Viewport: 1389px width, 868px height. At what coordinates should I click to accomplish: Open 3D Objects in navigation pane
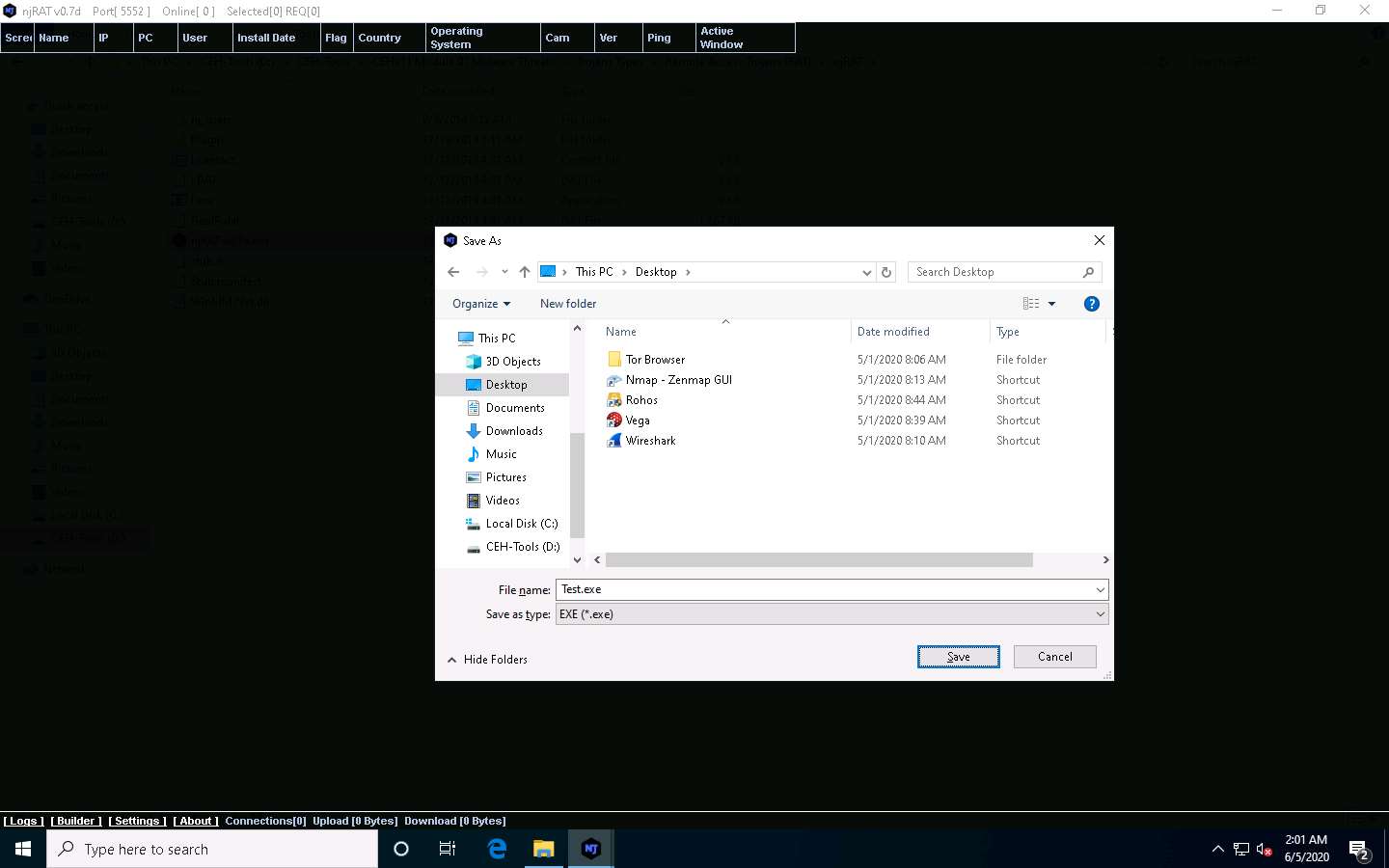pos(512,362)
